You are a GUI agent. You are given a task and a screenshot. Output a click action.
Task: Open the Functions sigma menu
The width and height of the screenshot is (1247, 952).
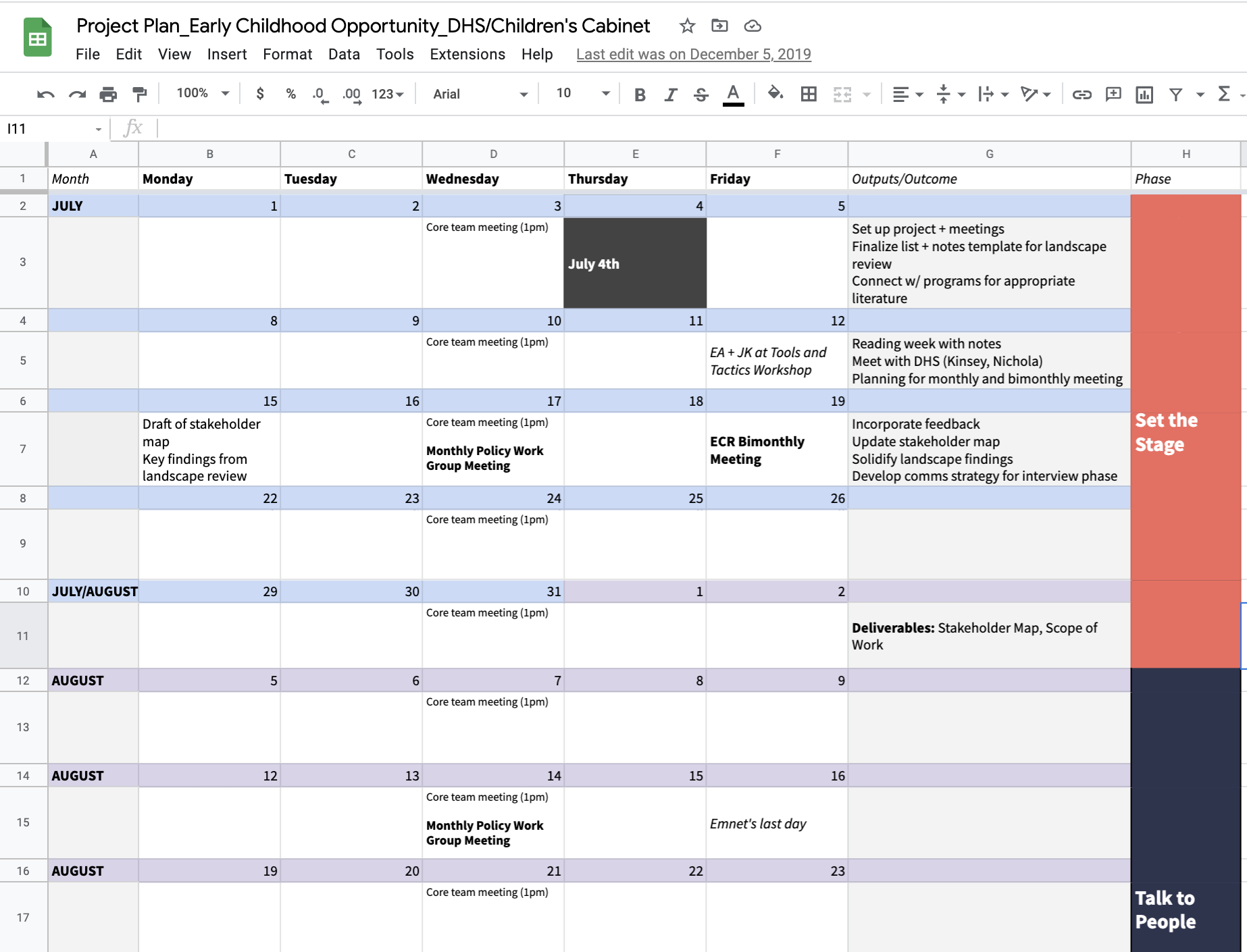[1223, 94]
